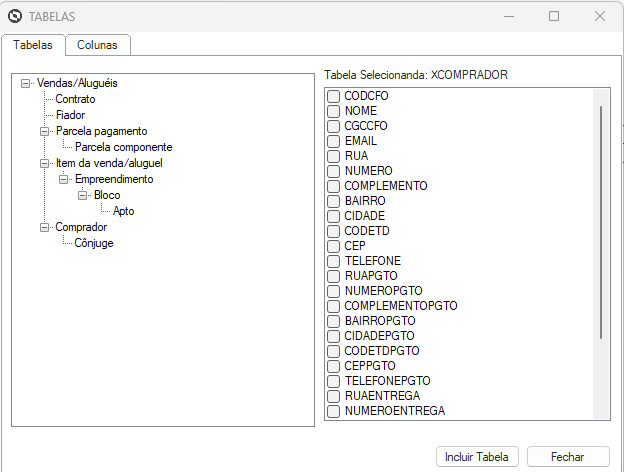The width and height of the screenshot is (624, 472).
Task: Check the CEP column checkbox
Action: 333,246
